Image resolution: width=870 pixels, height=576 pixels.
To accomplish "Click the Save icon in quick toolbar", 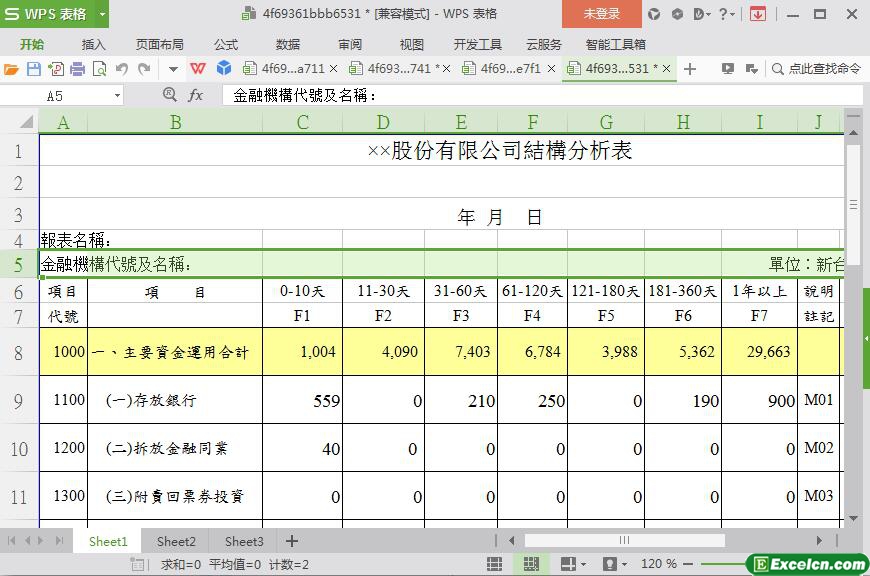I will point(33,69).
